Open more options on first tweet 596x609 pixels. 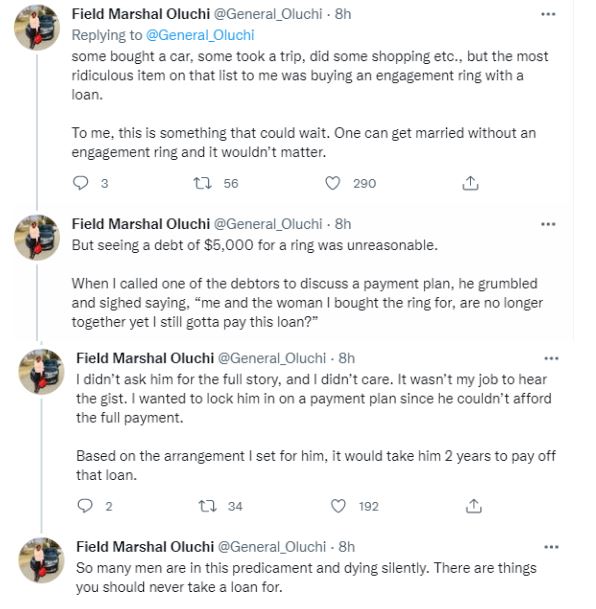548,14
